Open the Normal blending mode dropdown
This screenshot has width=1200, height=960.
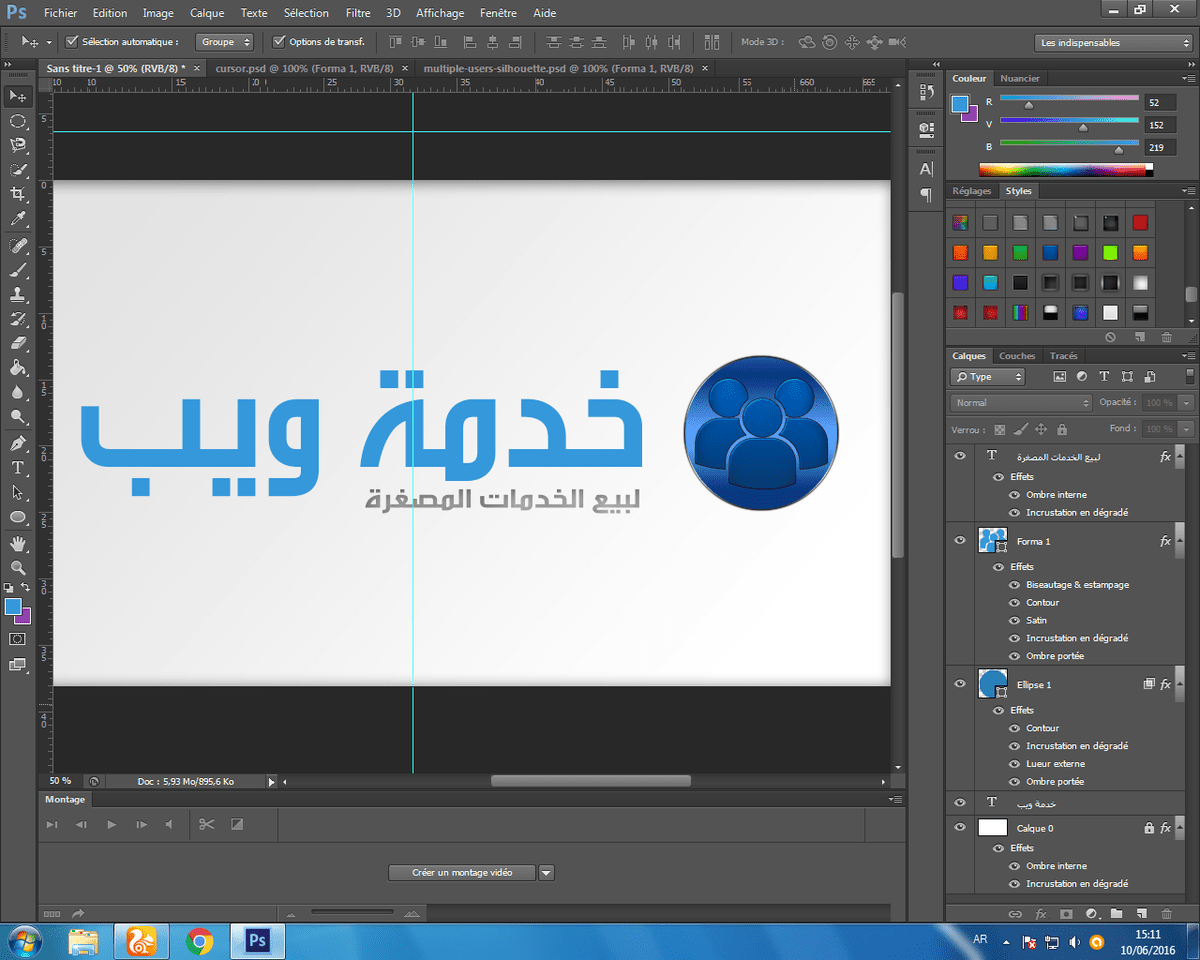pyautogui.click(x=1021, y=402)
